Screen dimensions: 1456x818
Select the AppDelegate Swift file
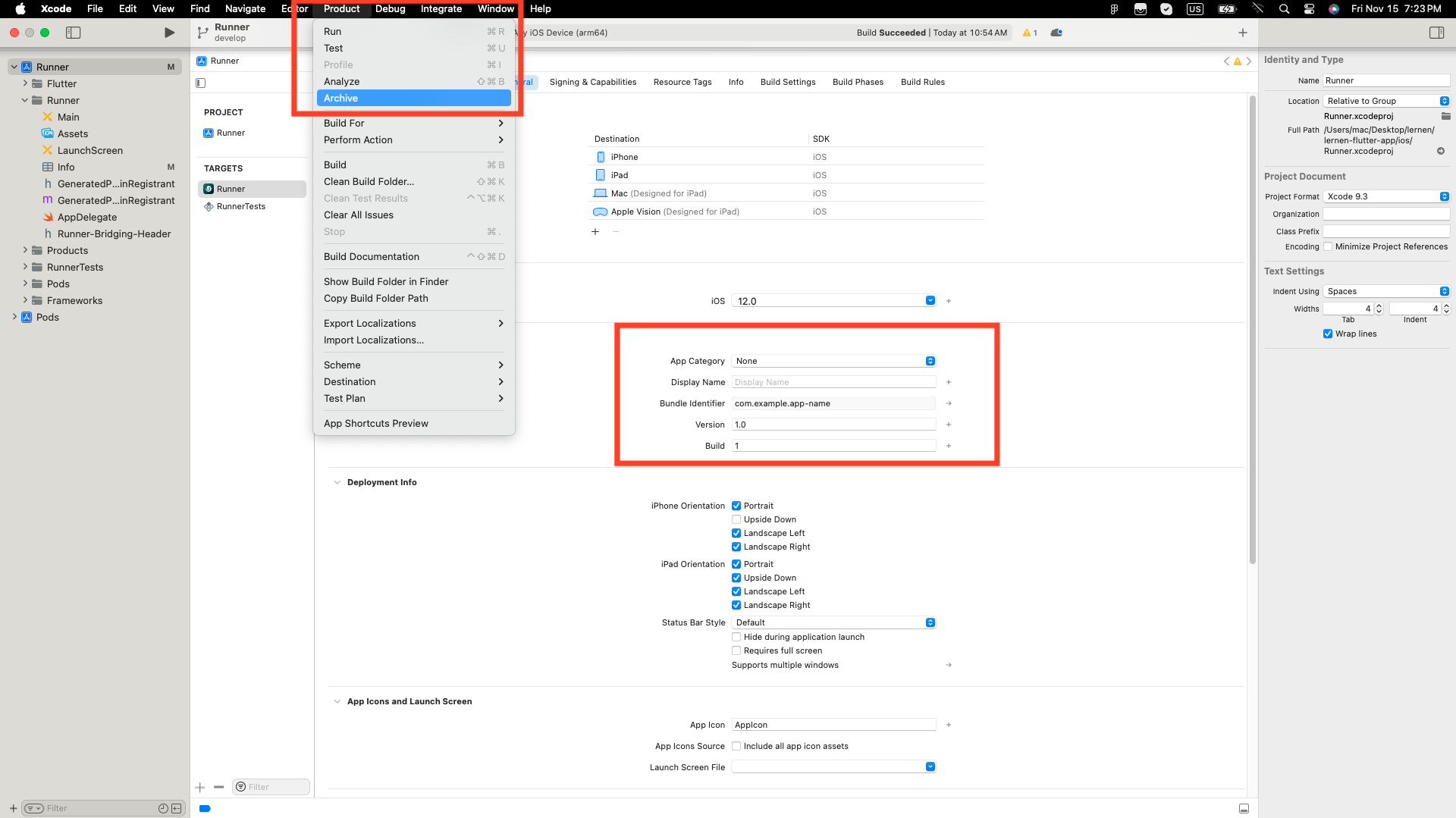tap(87, 217)
